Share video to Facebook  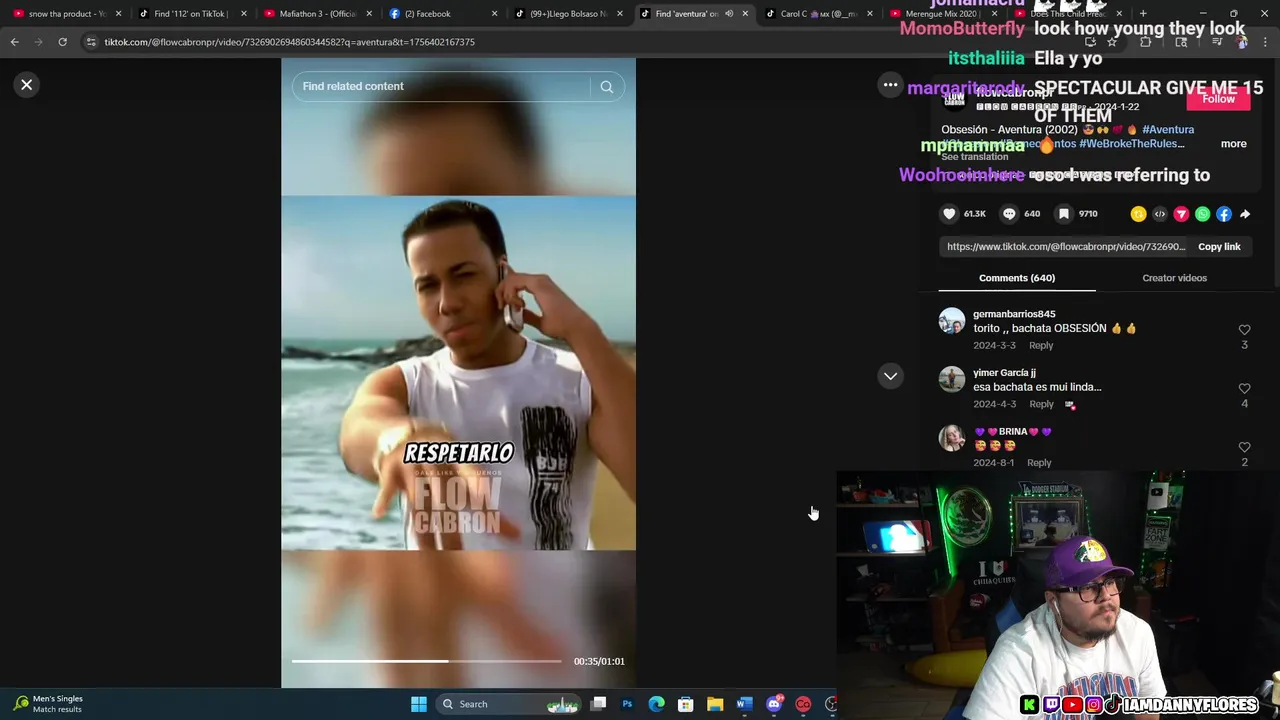pyautogui.click(x=1224, y=214)
